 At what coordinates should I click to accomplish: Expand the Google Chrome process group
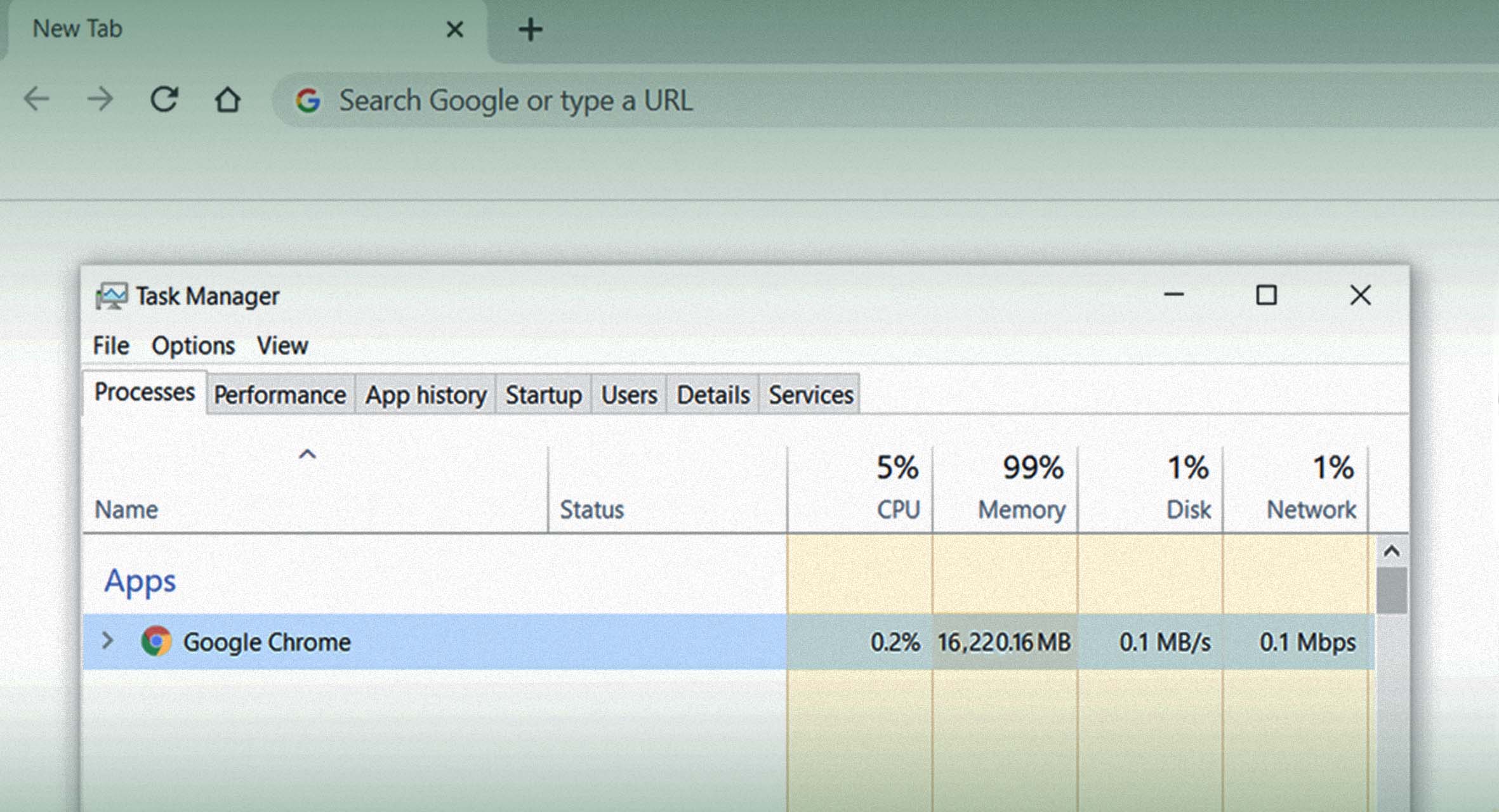pos(107,641)
